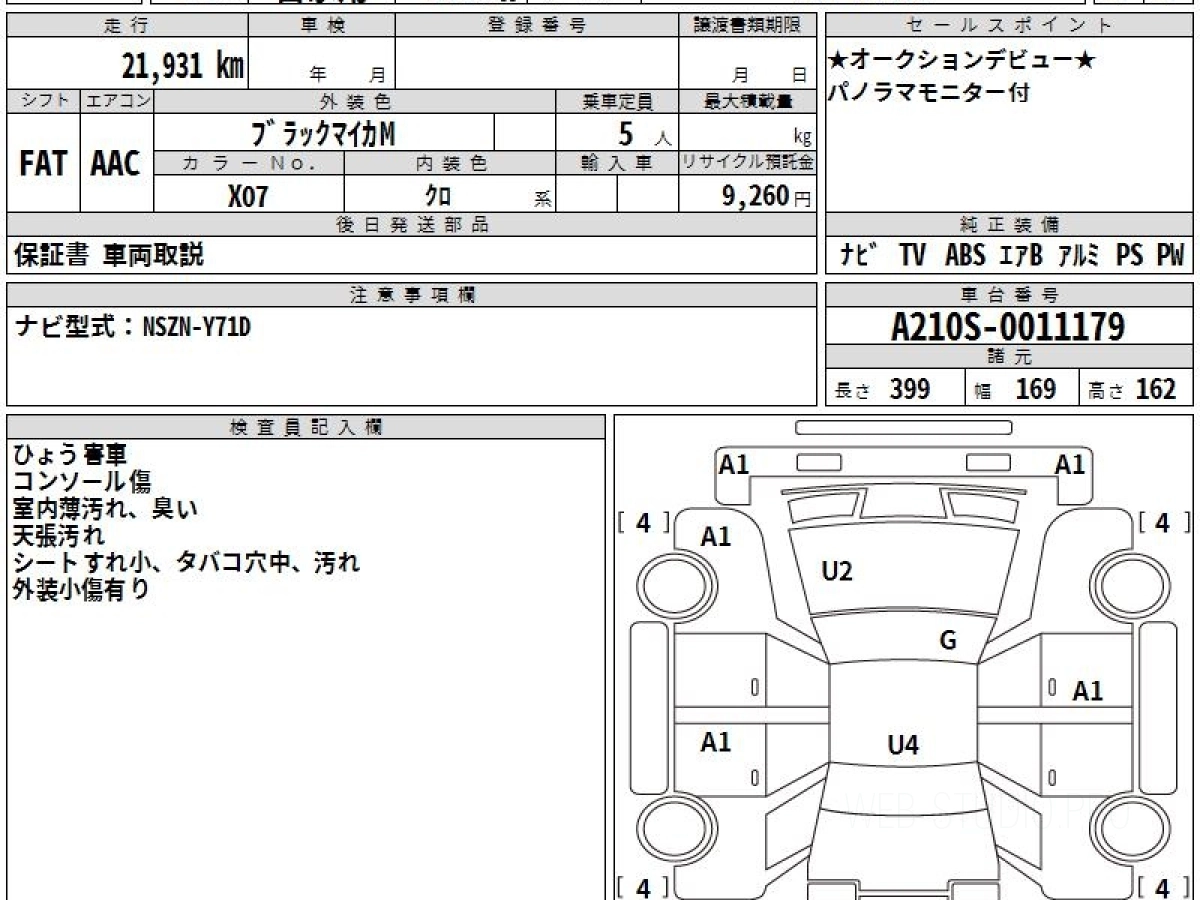Select the recycle deposit 9,260円

coord(767,196)
